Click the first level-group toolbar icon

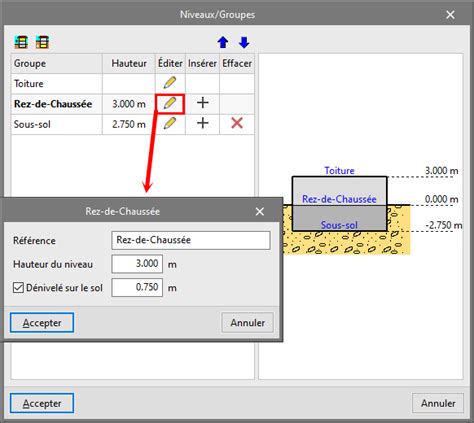point(21,42)
